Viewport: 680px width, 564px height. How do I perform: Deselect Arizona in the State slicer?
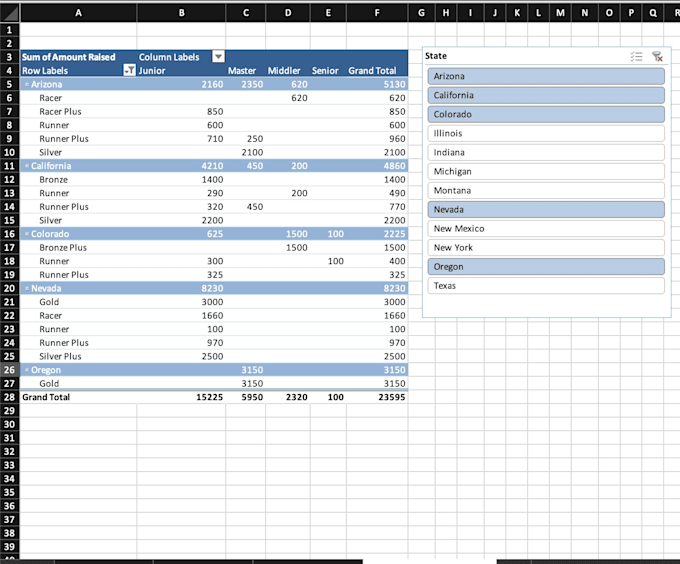click(546, 76)
